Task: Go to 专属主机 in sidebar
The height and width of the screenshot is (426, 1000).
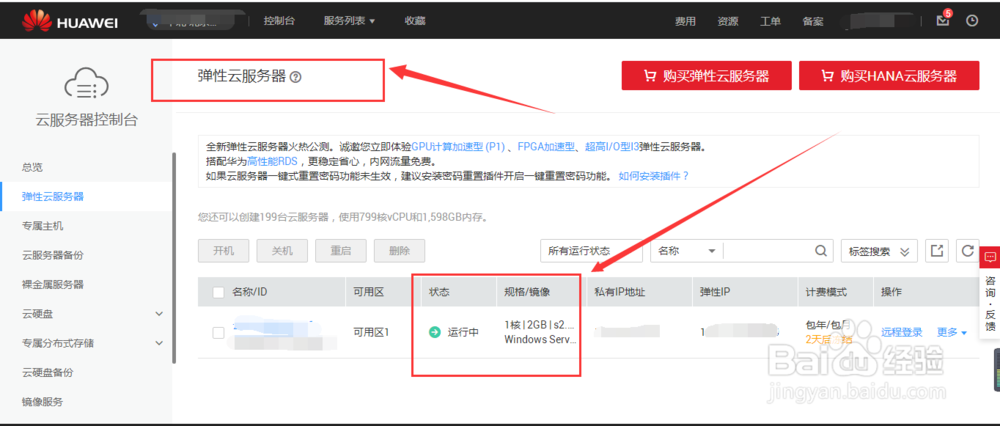Action: [x=42, y=226]
